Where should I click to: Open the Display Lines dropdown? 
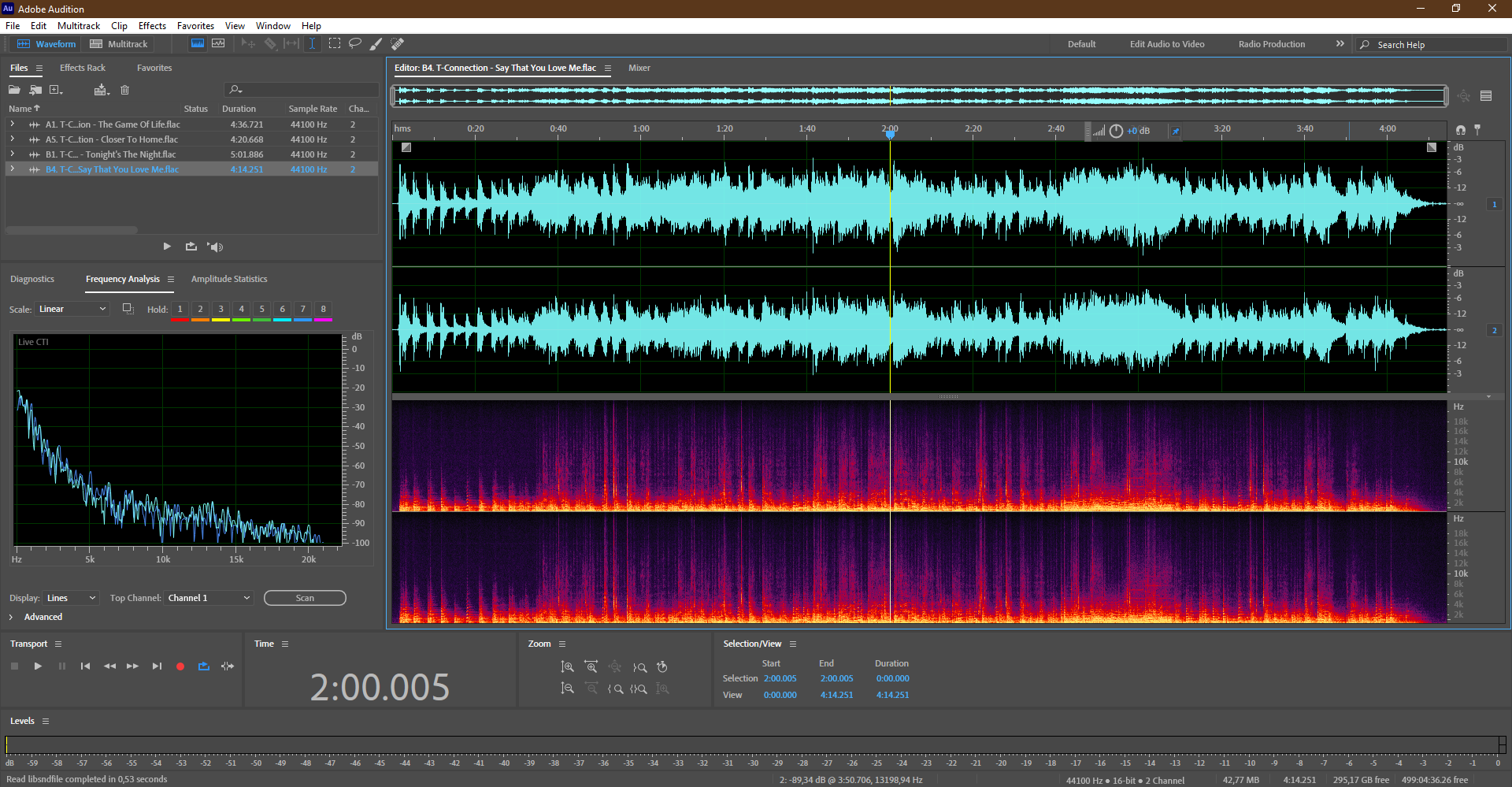point(71,598)
